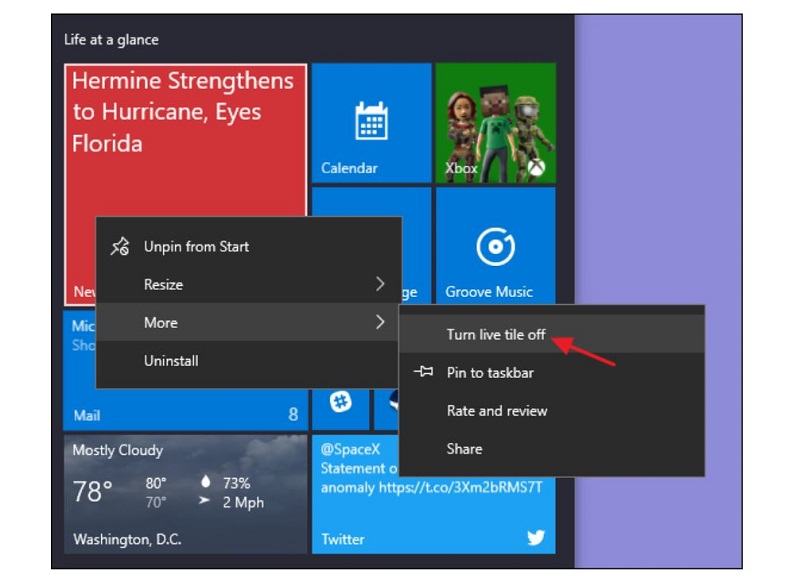Expand the More submenu chevron
This screenshot has height=586, width=800.
click(x=380, y=323)
